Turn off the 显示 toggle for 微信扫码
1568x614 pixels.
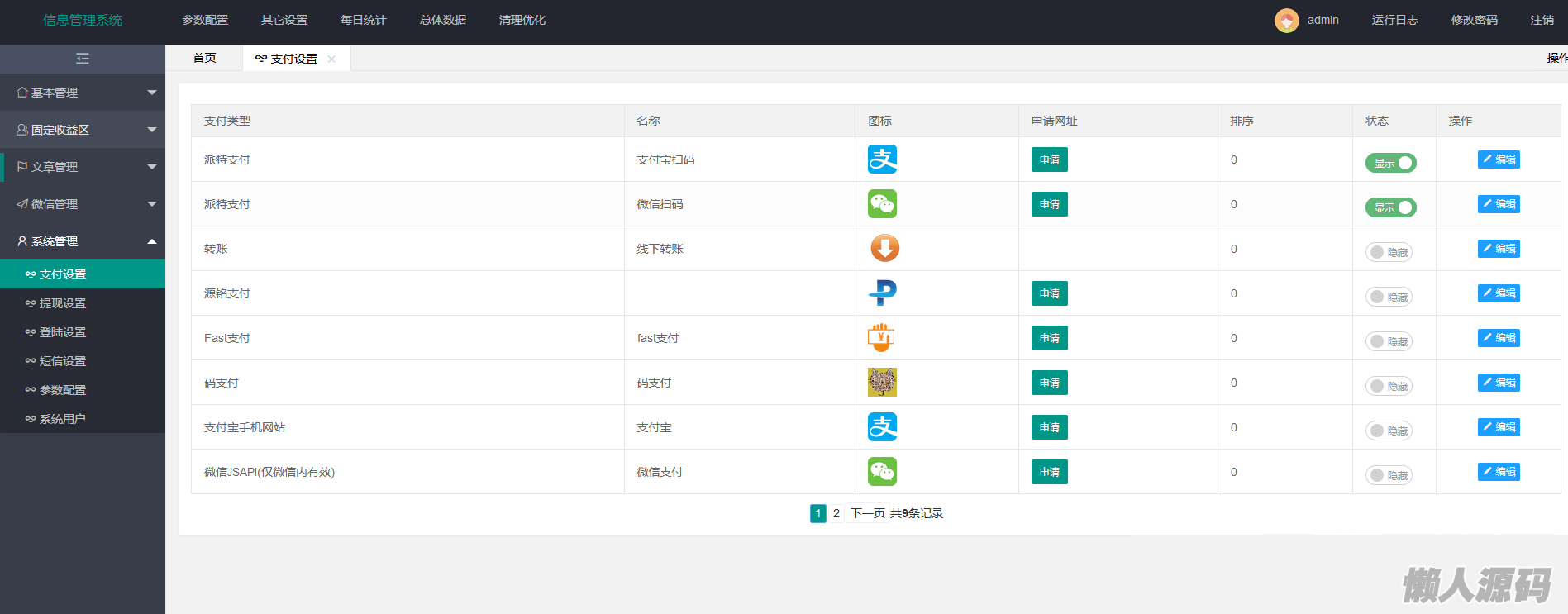tap(1390, 207)
